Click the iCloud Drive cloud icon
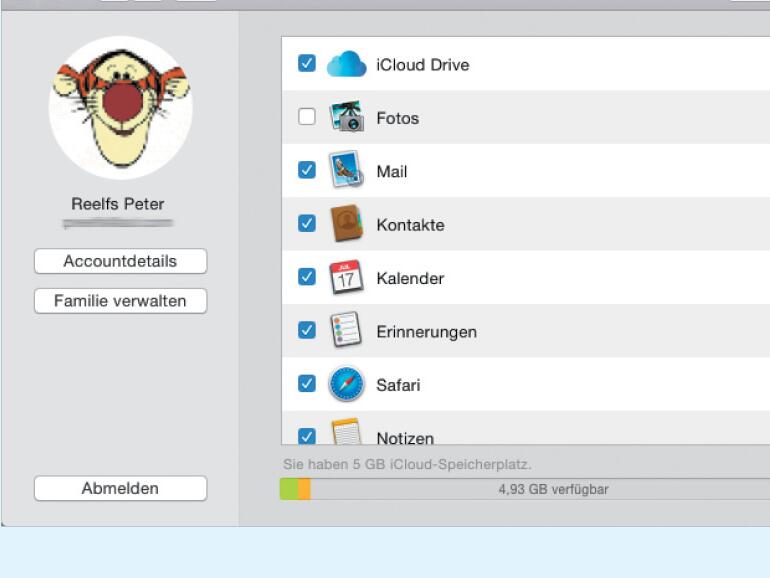Image resolution: width=770 pixels, height=578 pixels. (346, 64)
